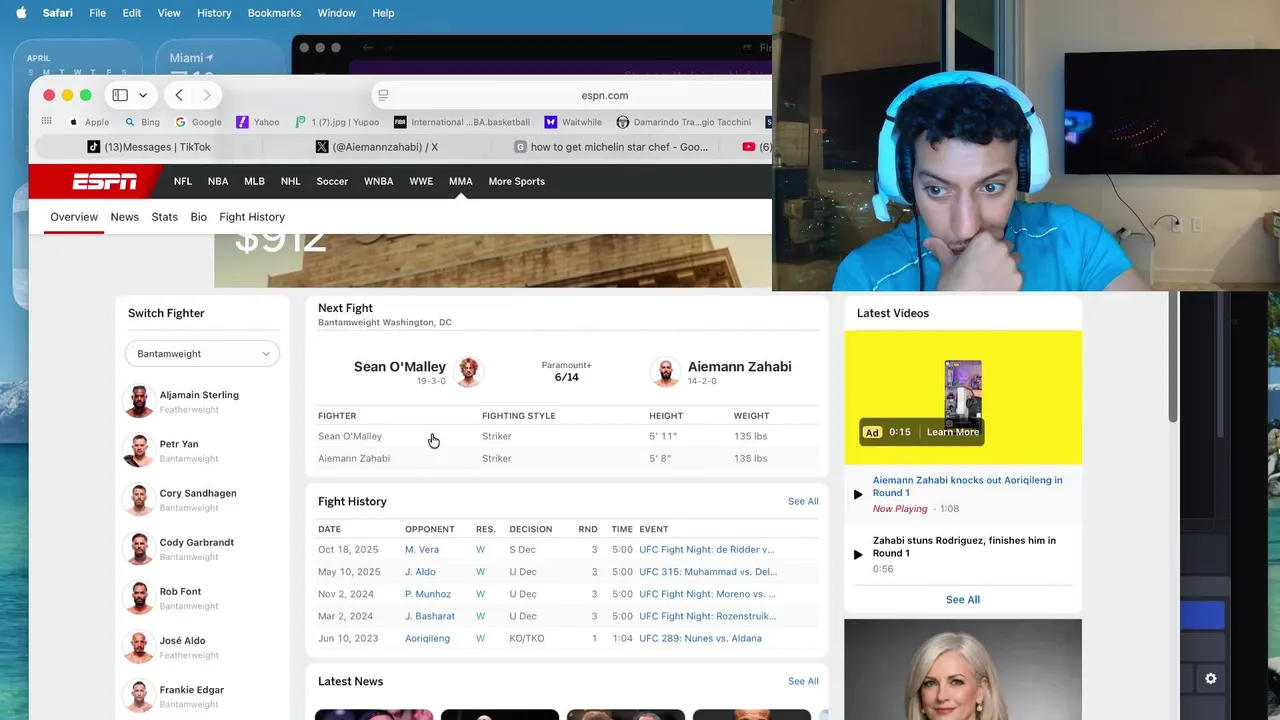Open See All in Latest News

[x=803, y=682]
